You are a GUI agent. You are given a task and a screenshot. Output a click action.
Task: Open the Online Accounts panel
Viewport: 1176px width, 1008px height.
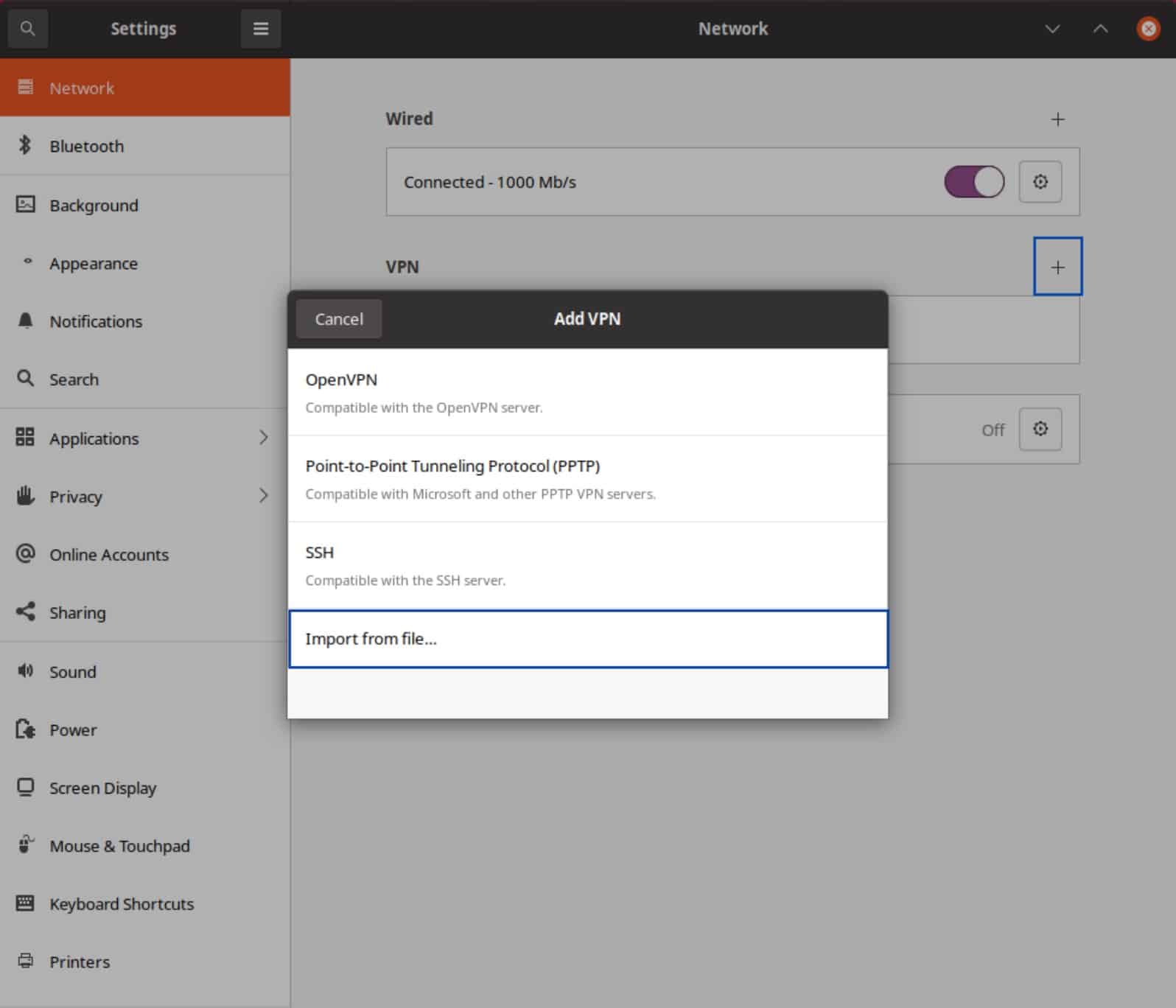pyautogui.click(x=145, y=554)
